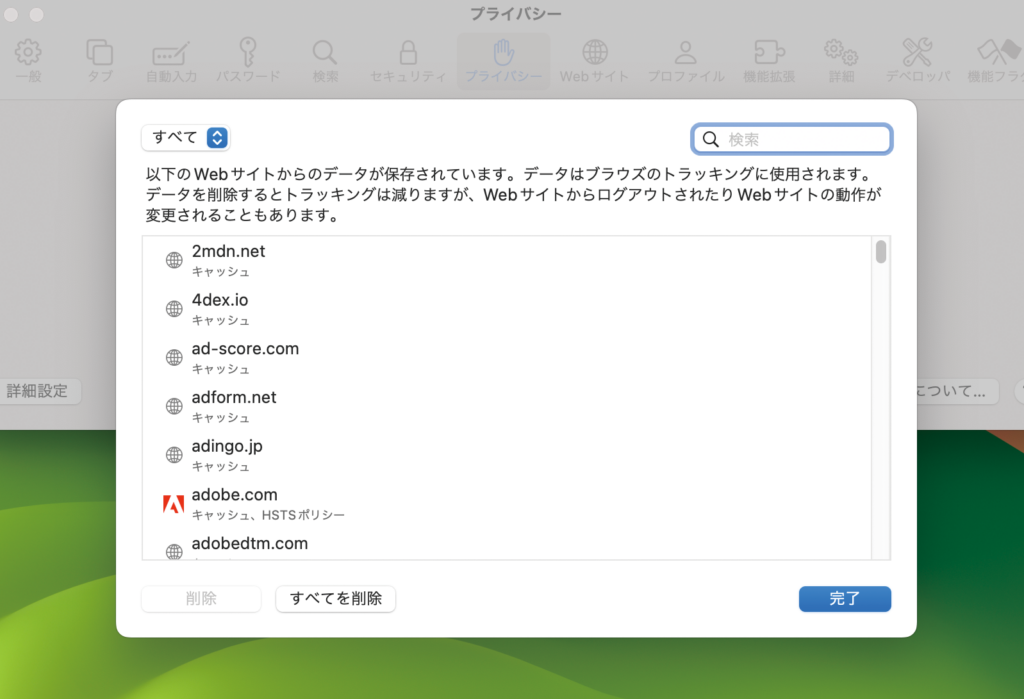1024x699 pixels.
Task: Open the Webサイト settings pane
Action: [594, 61]
